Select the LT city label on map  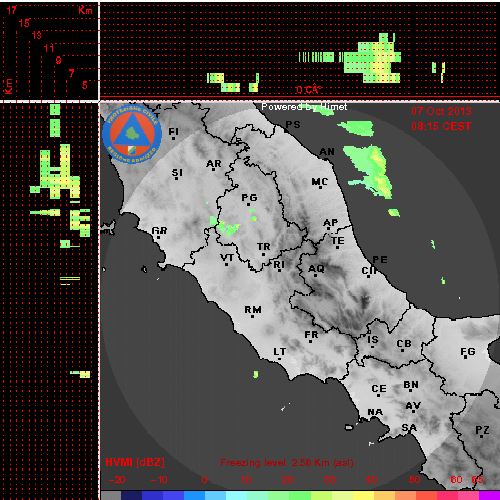tap(280, 352)
